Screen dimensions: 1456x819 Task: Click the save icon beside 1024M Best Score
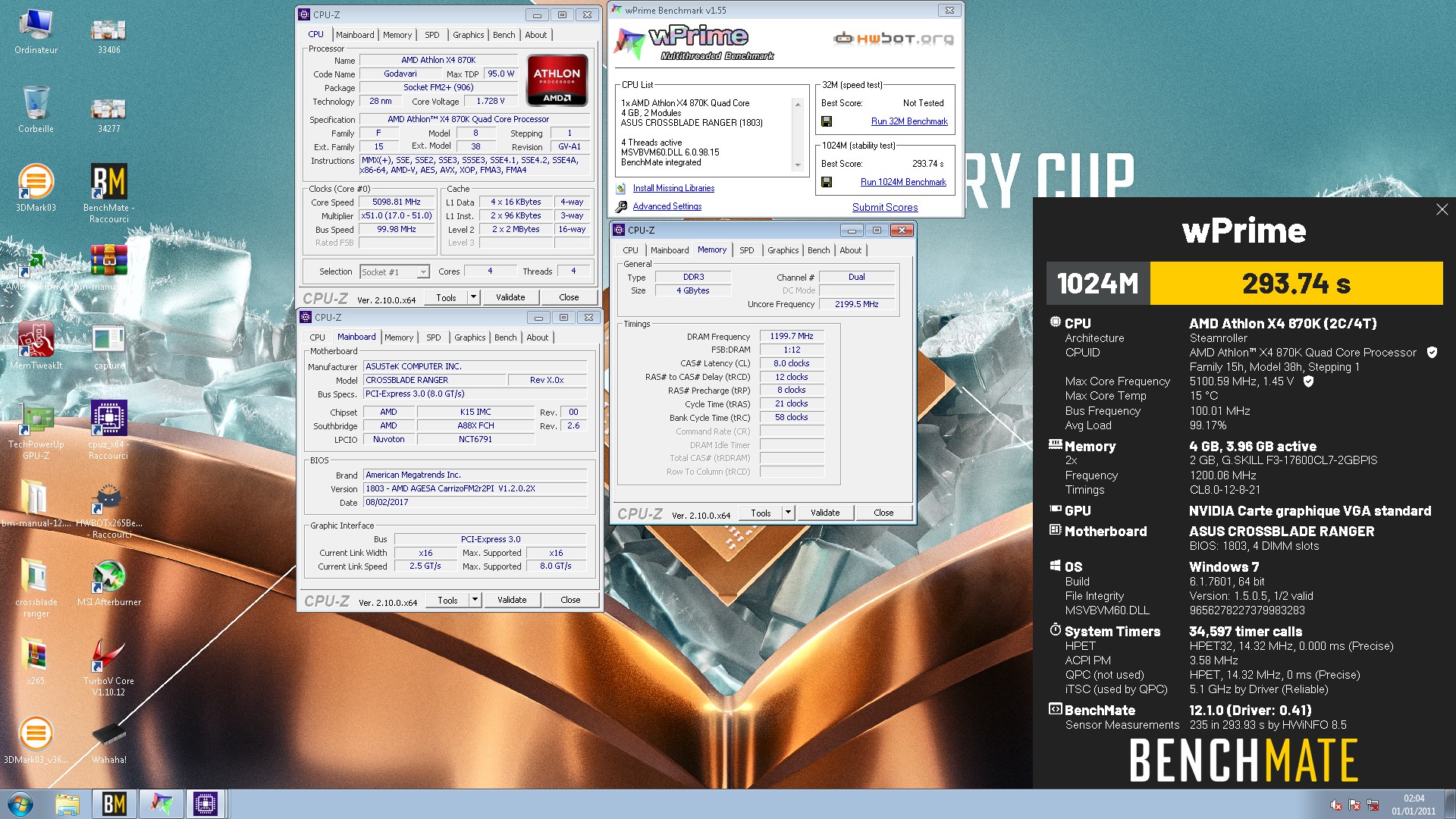(x=827, y=182)
